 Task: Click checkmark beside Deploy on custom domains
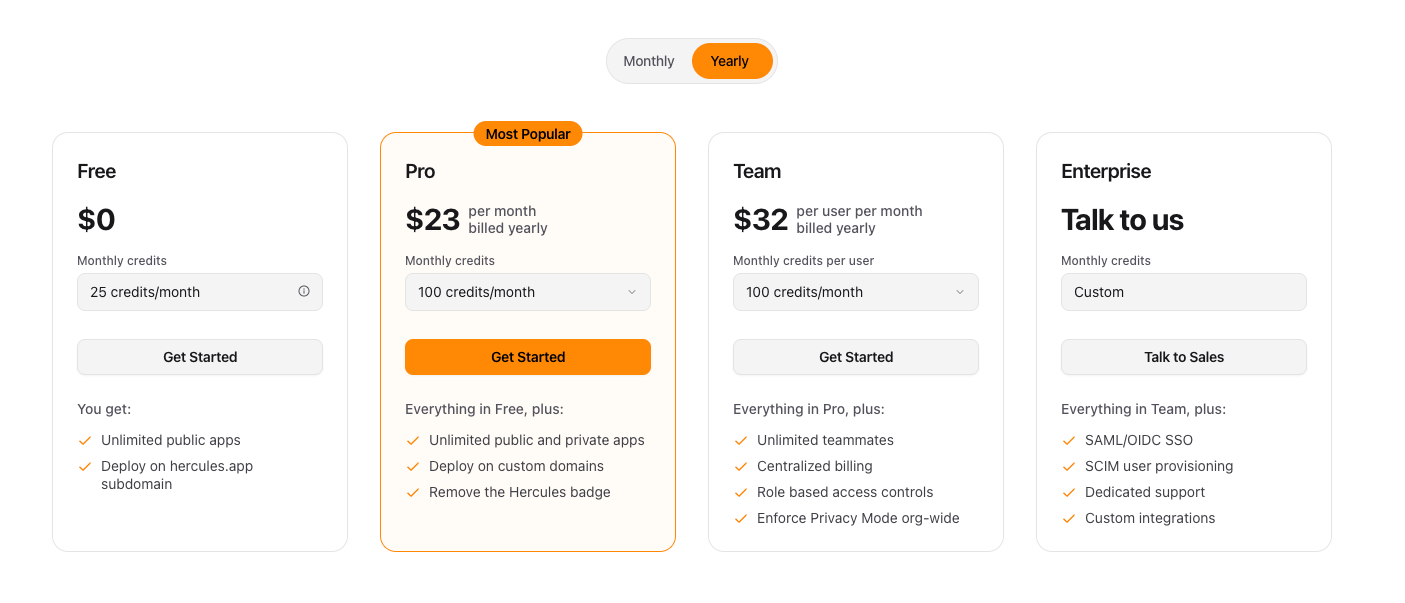pyautogui.click(x=413, y=466)
